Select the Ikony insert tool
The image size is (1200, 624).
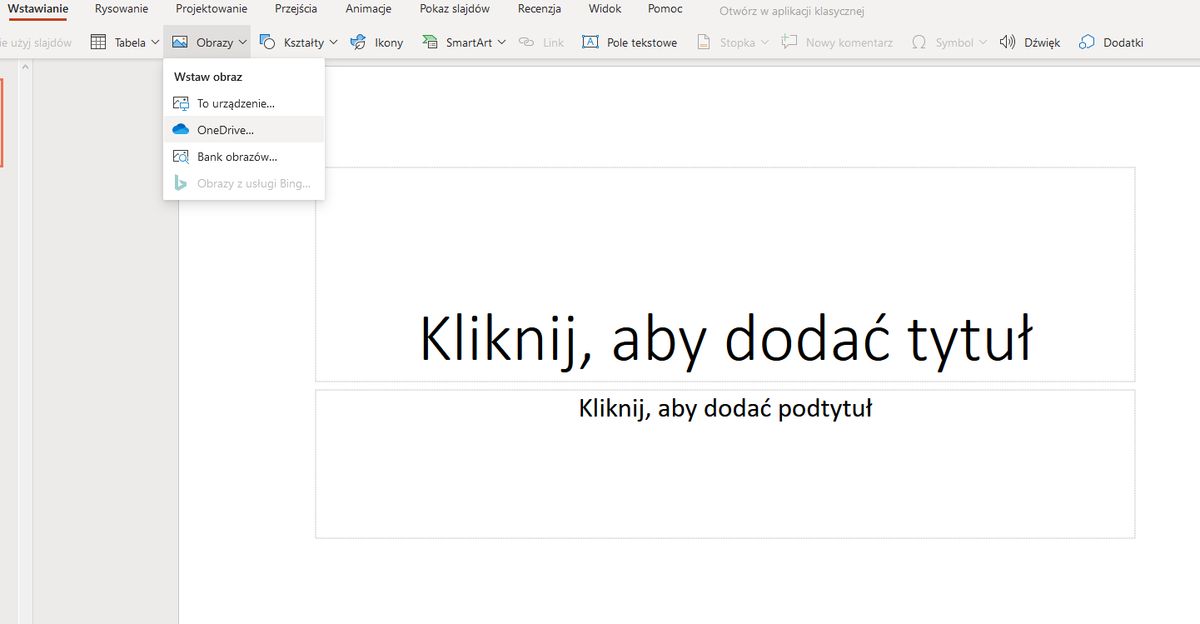click(x=376, y=42)
